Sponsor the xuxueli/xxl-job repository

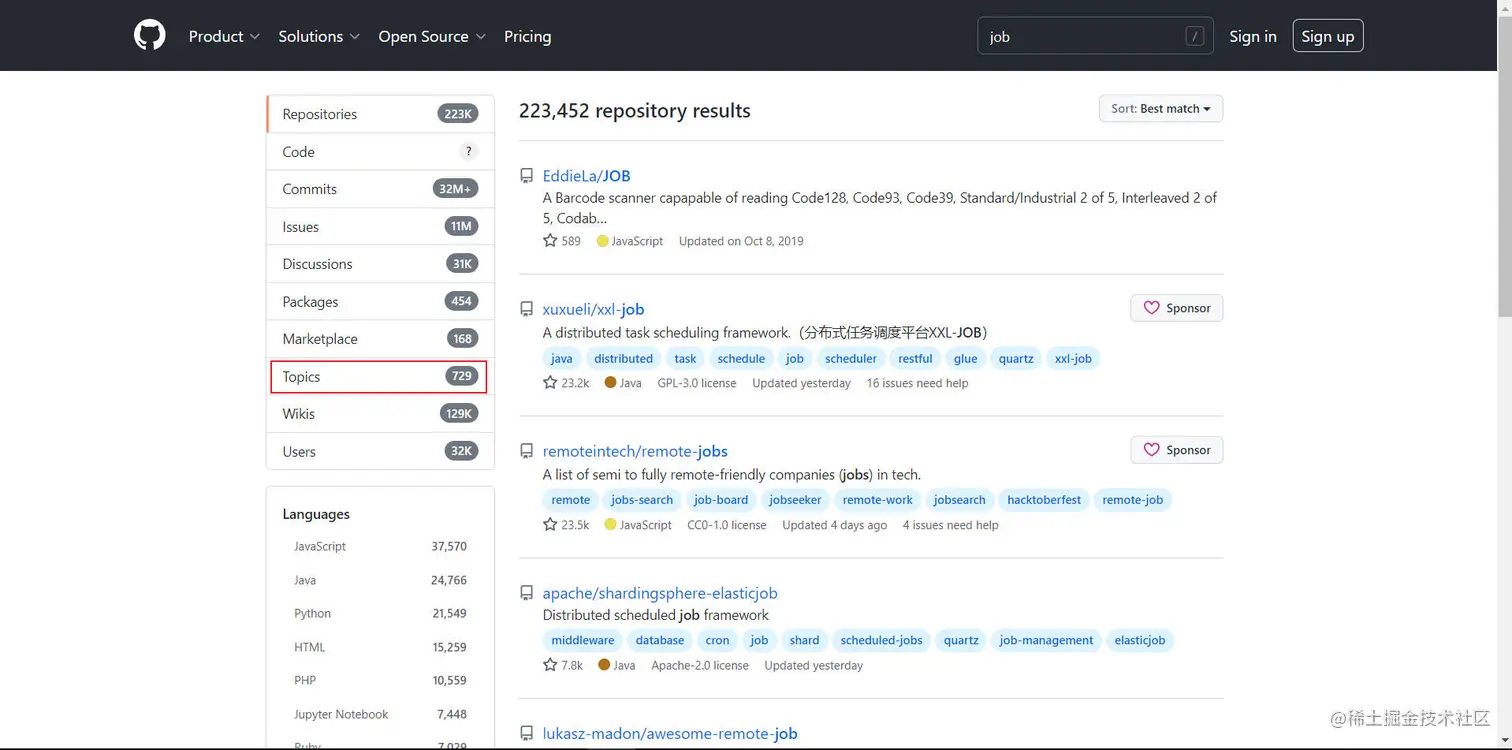click(x=1176, y=308)
